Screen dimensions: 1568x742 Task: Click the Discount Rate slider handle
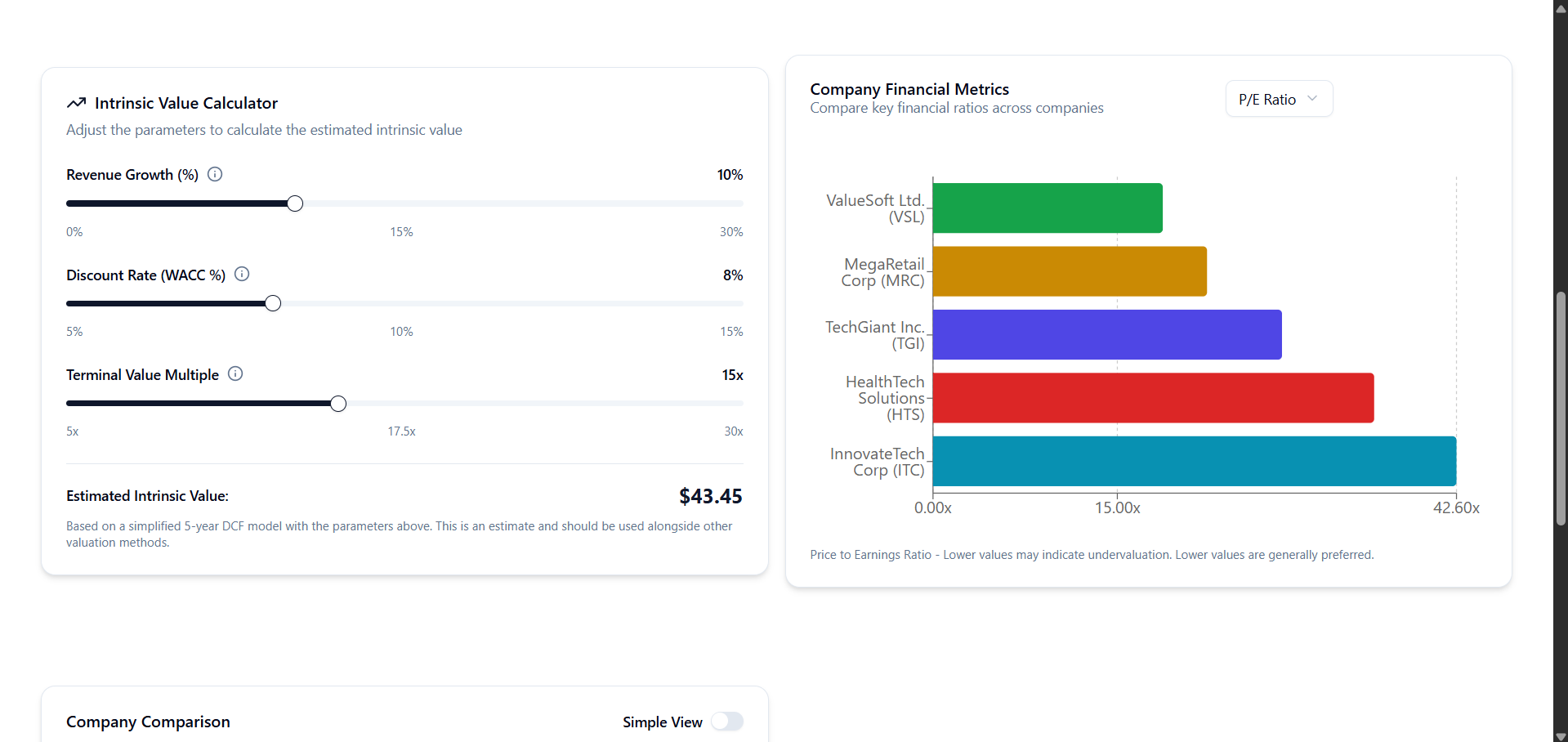[x=273, y=303]
